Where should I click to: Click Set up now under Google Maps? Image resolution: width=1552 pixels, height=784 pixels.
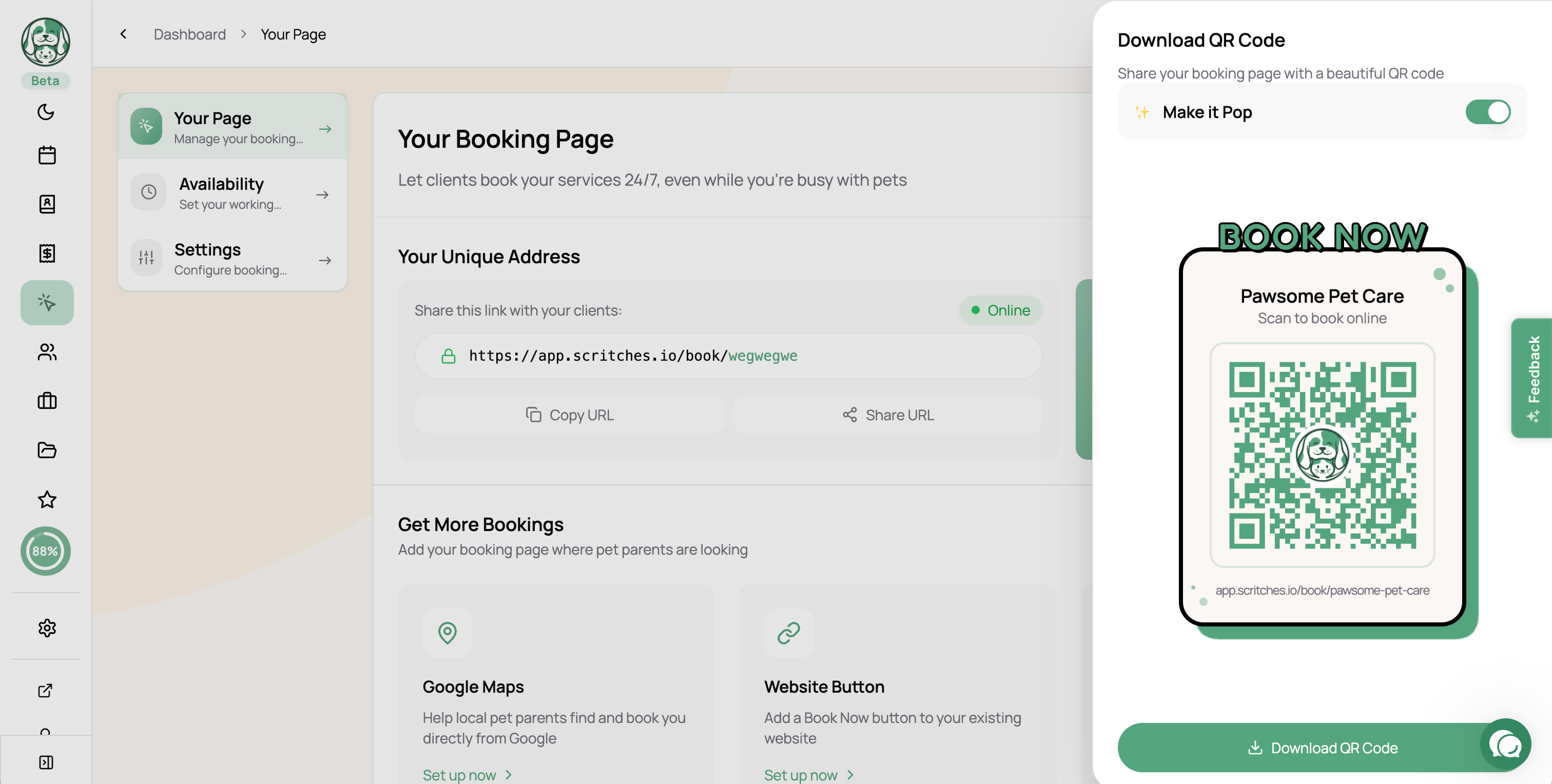point(467,775)
